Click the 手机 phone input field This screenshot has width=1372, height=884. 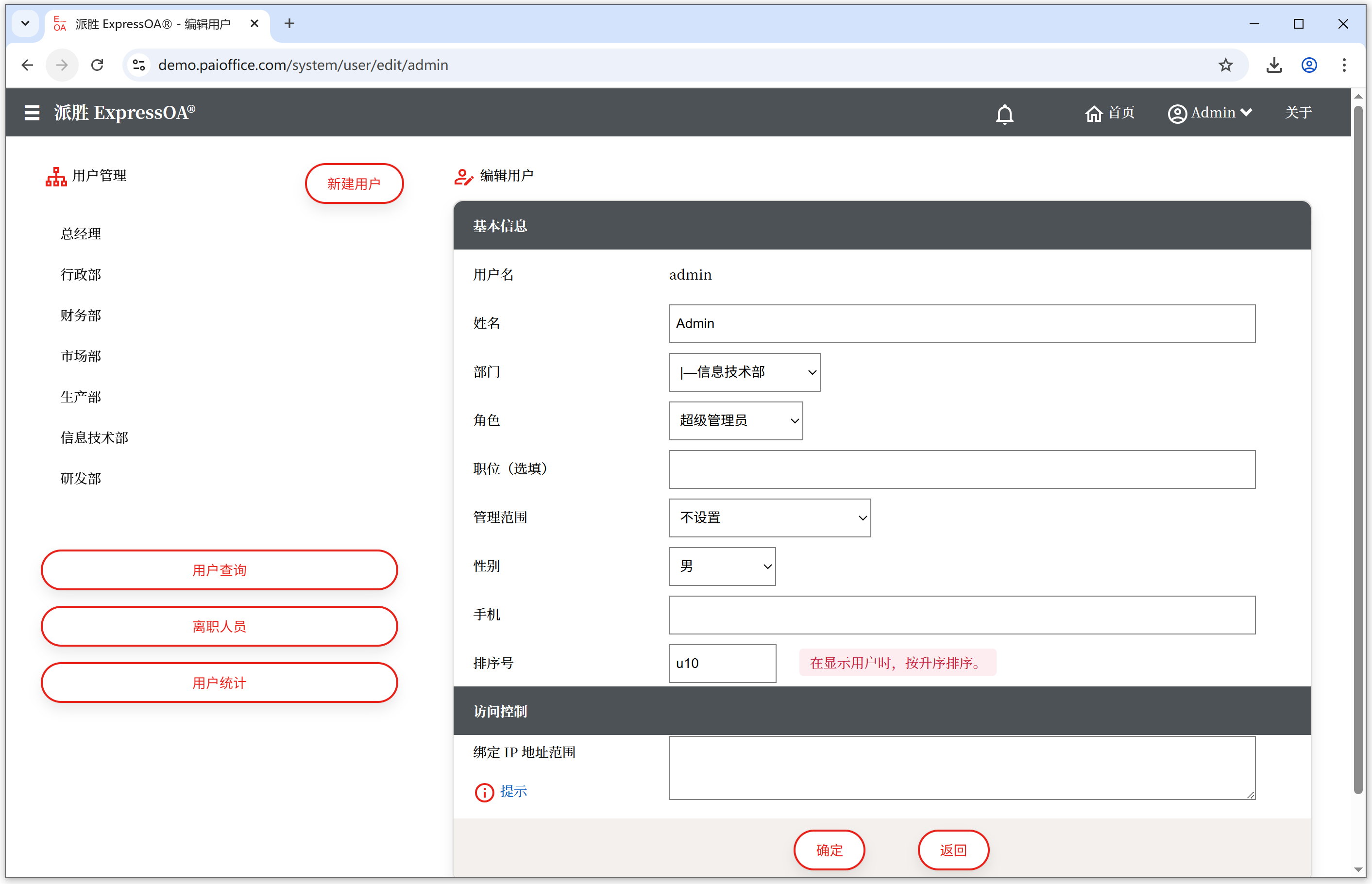(962, 615)
